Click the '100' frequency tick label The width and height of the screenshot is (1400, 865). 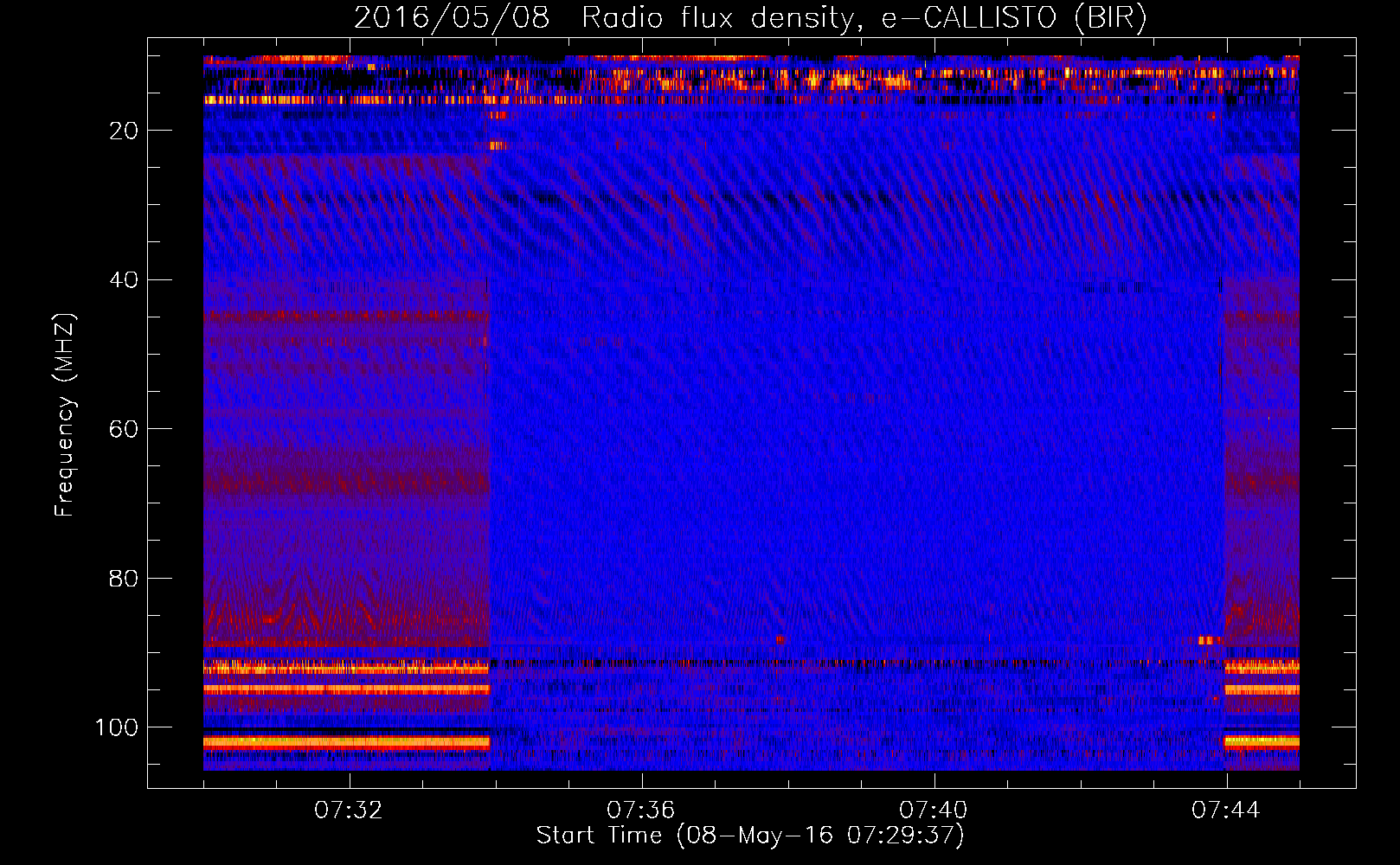coord(117,727)
